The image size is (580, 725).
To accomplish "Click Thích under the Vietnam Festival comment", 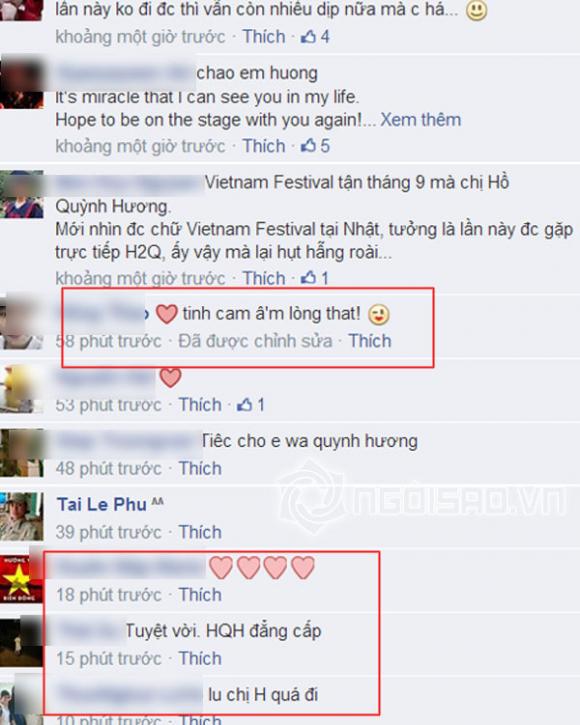I will 264,278.
